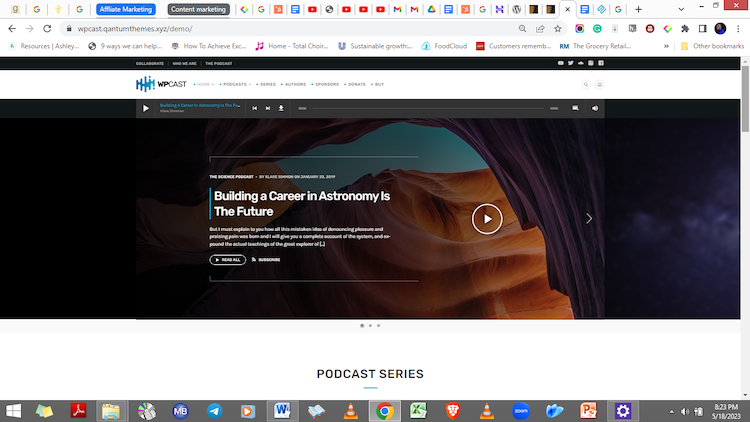Open the Authors menu item
Screen dimensions: 750x422
294,85
